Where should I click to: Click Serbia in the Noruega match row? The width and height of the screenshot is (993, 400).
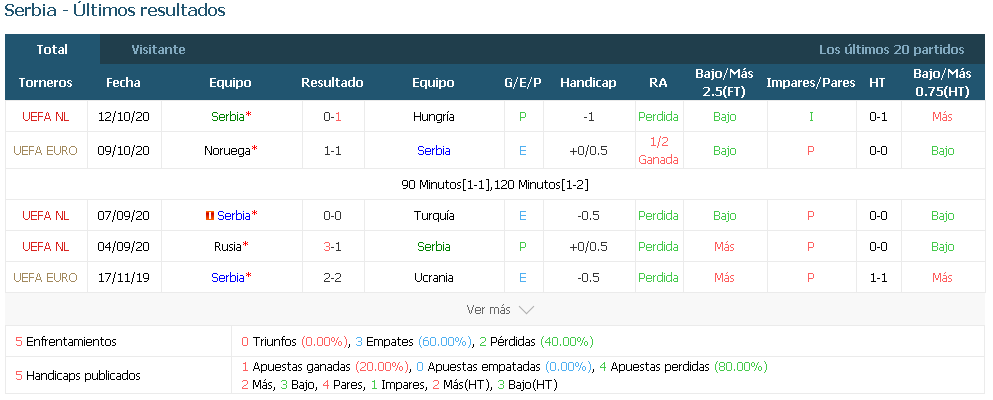tap(434, 151)
